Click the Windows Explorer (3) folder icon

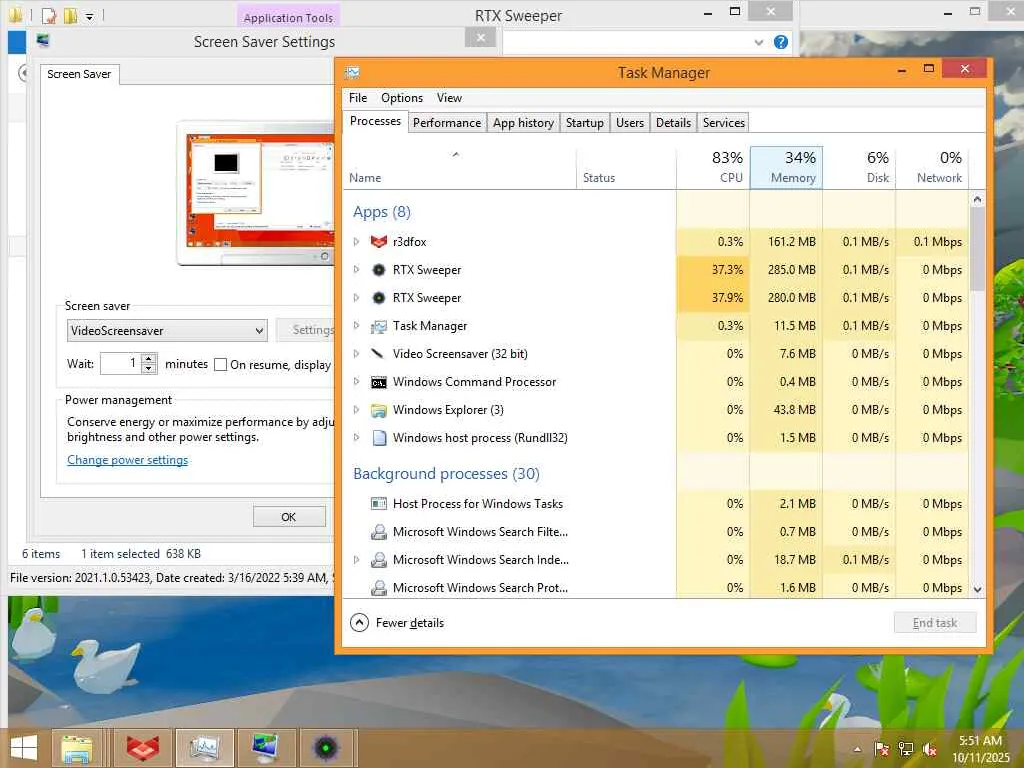(379, 410)
